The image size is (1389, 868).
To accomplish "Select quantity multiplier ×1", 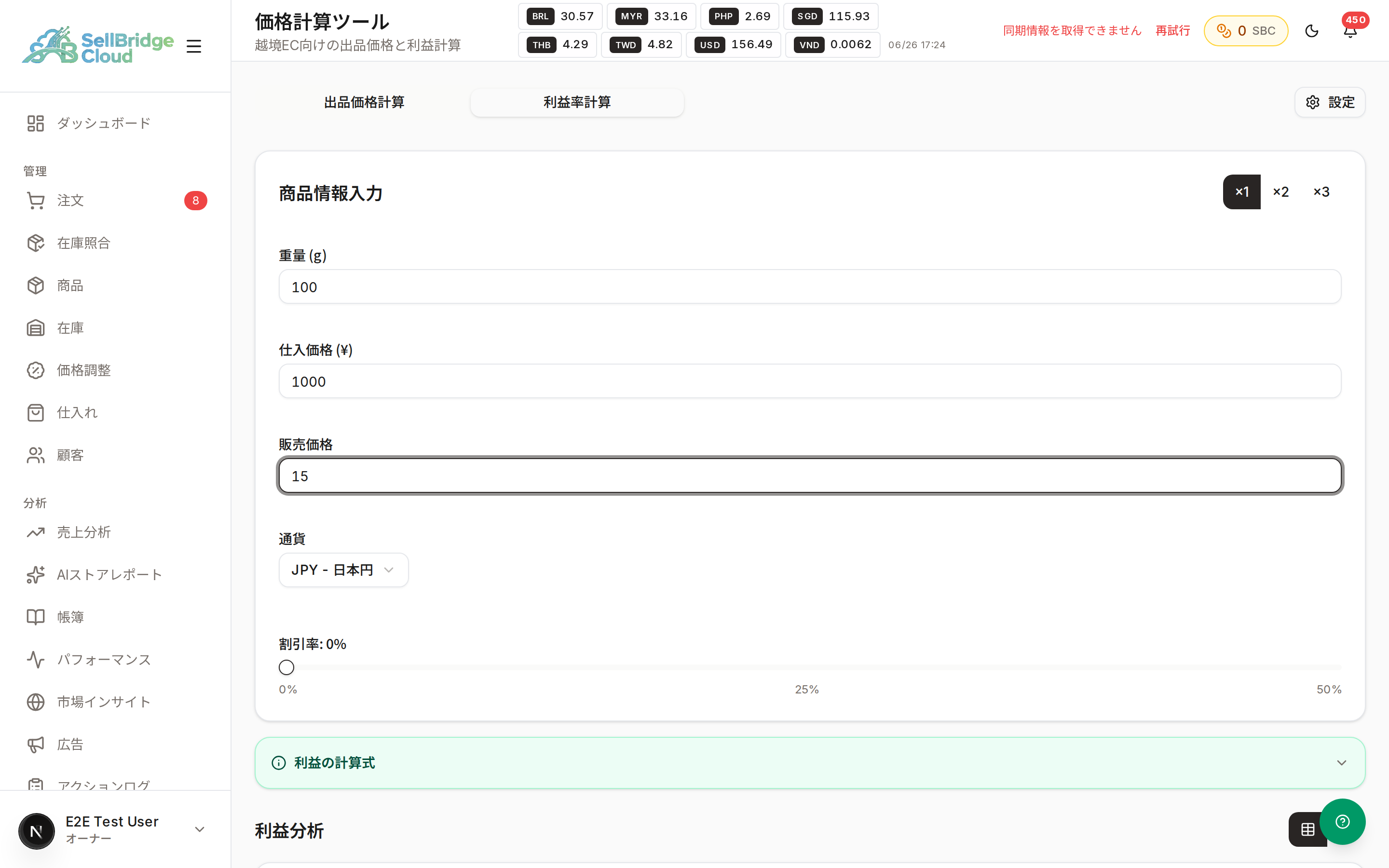I will (x=1241, y=192).
